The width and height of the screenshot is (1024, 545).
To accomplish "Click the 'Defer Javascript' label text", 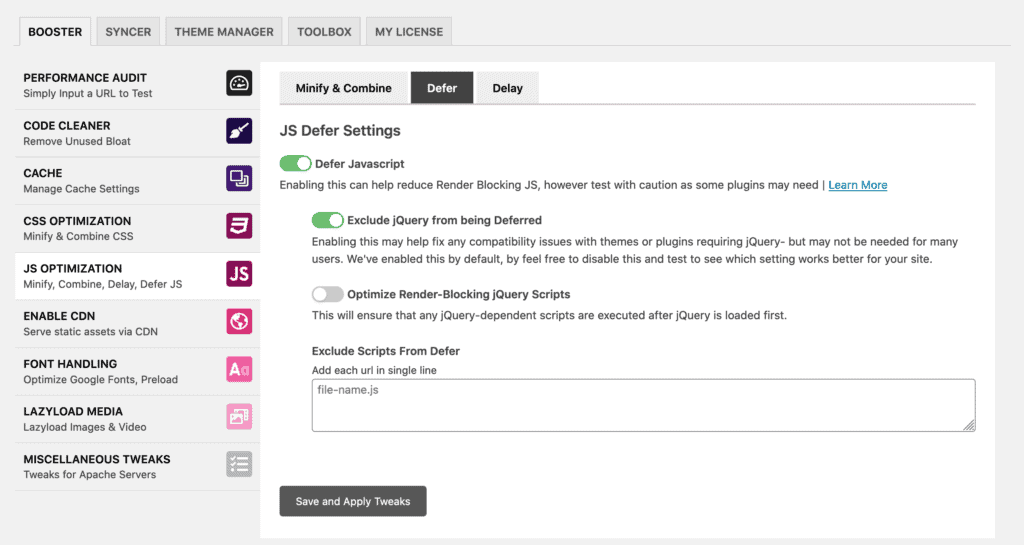I will click(360, 164).
